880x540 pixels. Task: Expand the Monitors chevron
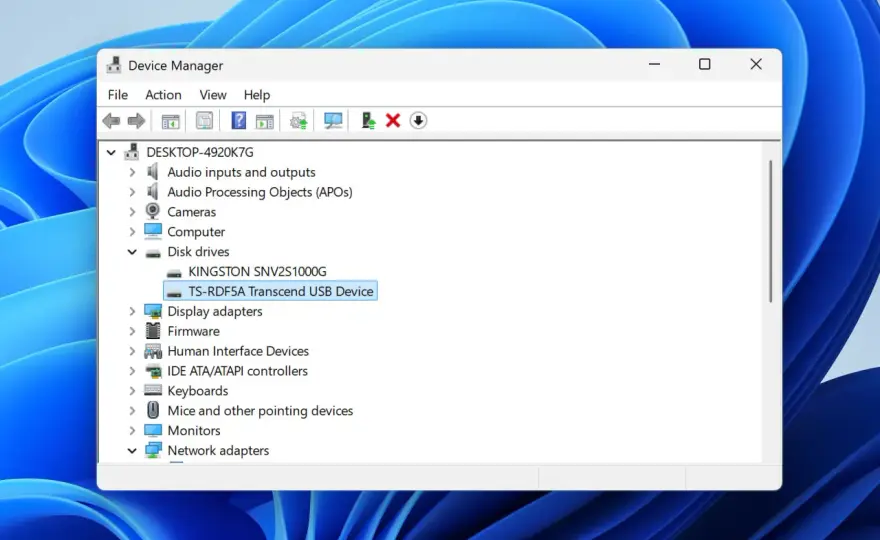click(132, 431)
